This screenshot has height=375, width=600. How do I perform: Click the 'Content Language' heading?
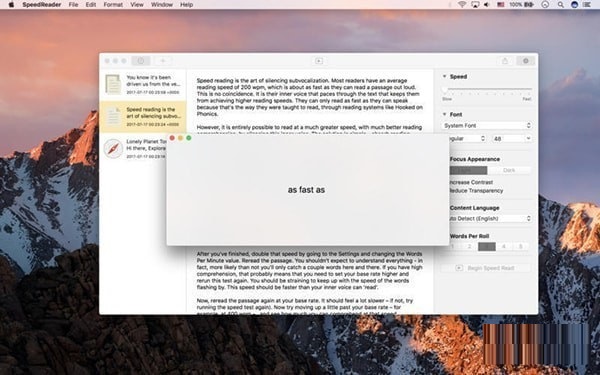click(x=474, y=208)
